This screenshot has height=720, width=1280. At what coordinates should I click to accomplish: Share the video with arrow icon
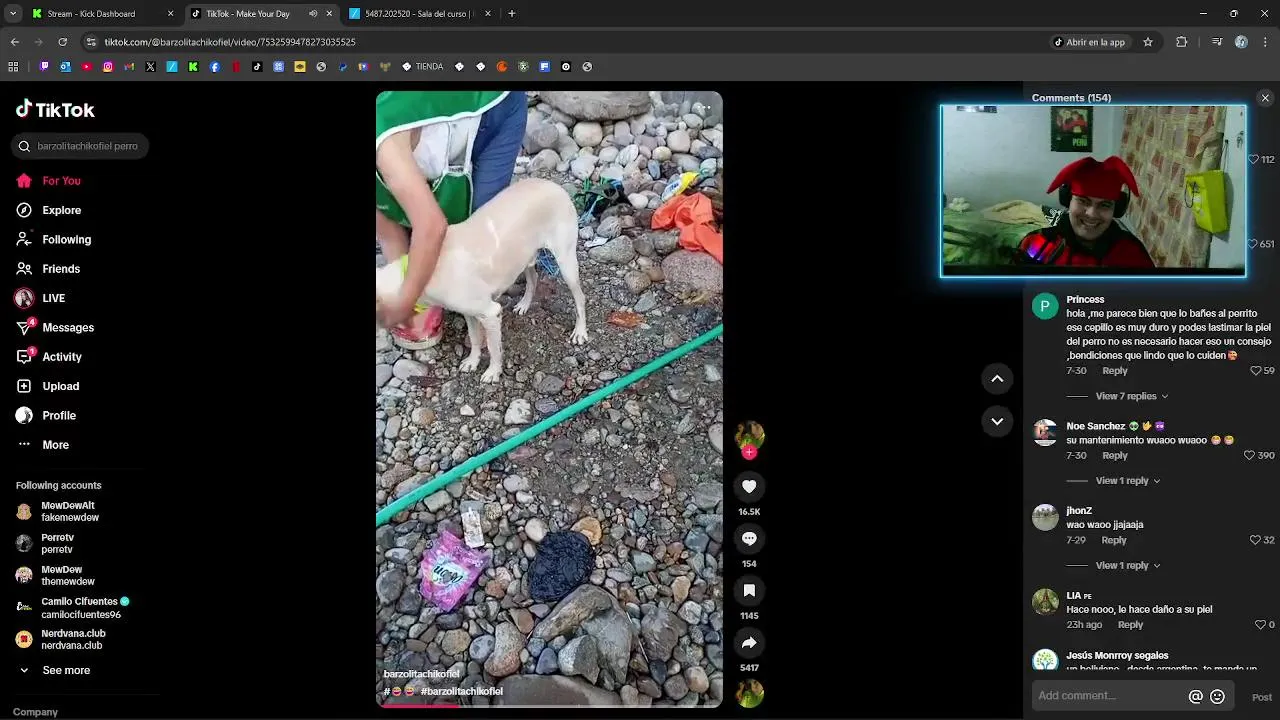click(749, 642)
